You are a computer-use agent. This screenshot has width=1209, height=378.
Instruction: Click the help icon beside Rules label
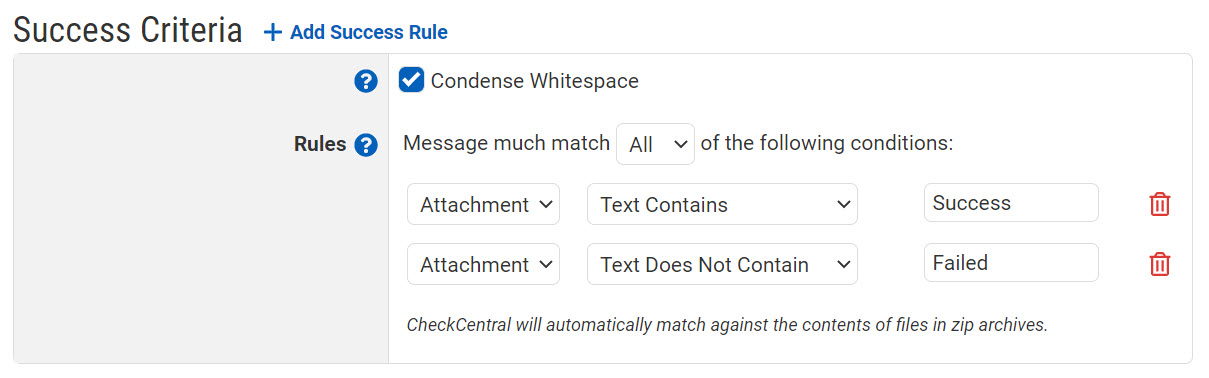pos(366,145)
